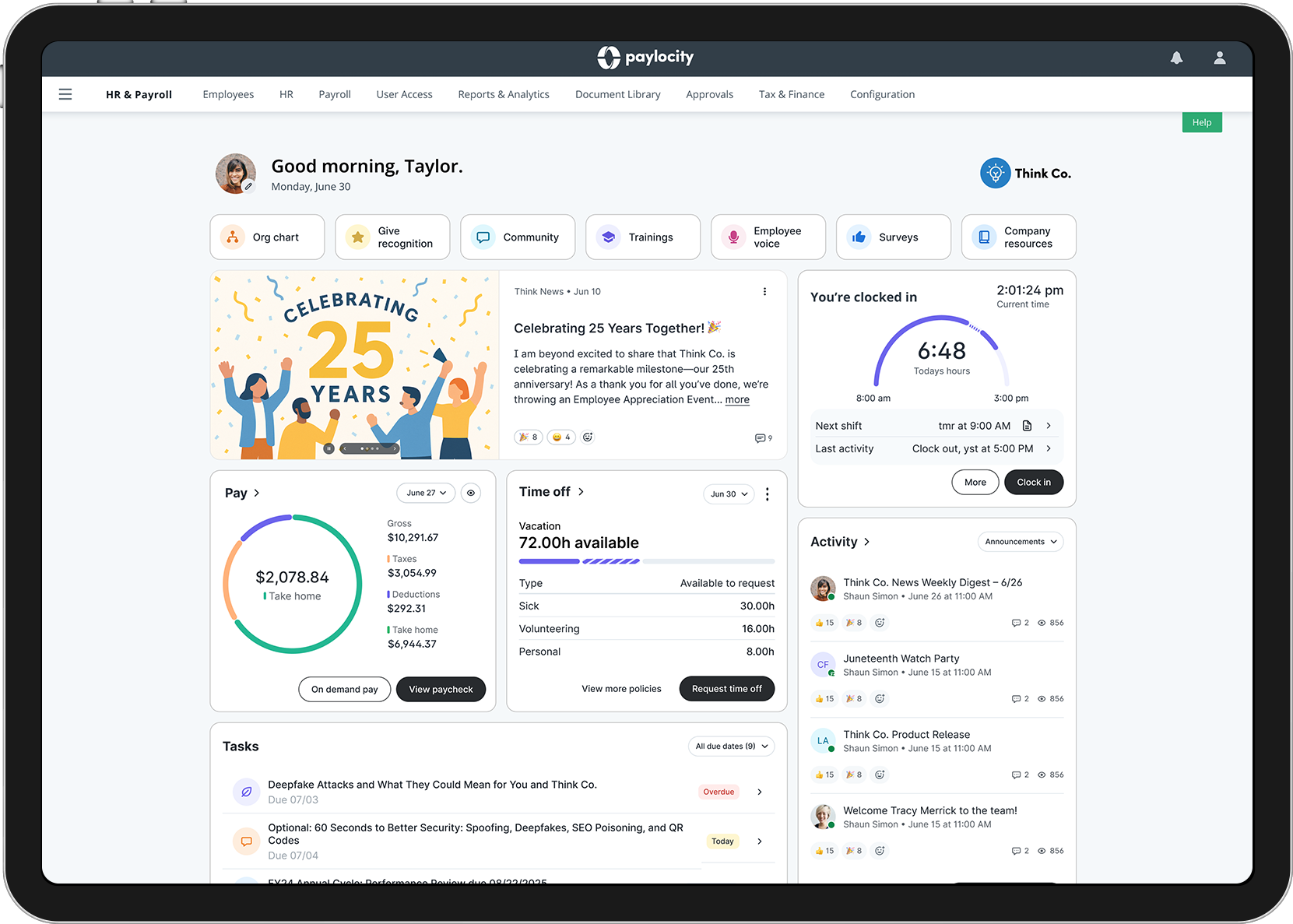The image size is (1293, 924).
Task: Click the vacation hours progress bar
Action: tap(645, 561)
